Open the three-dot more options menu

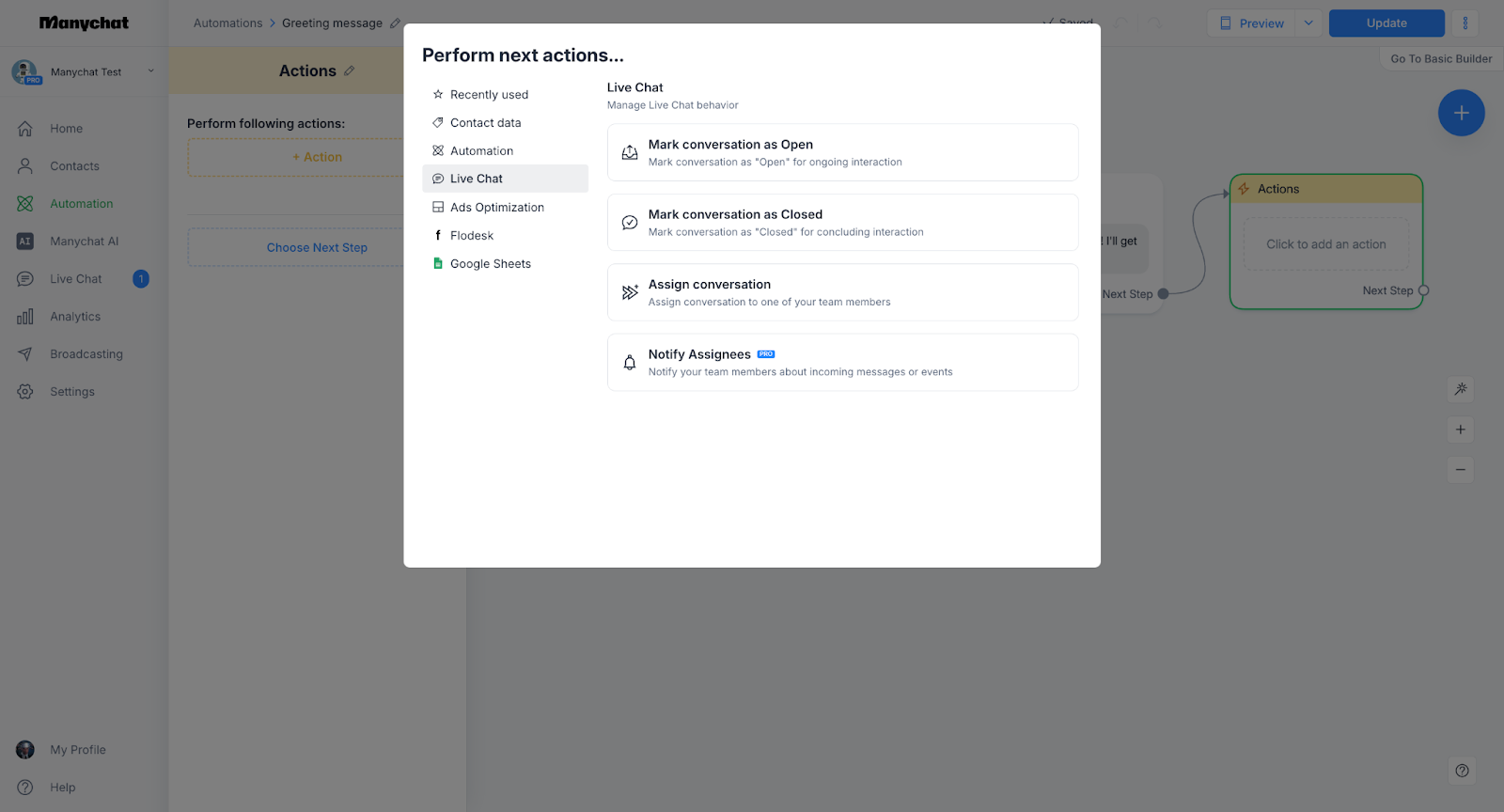pos(1465,23)
